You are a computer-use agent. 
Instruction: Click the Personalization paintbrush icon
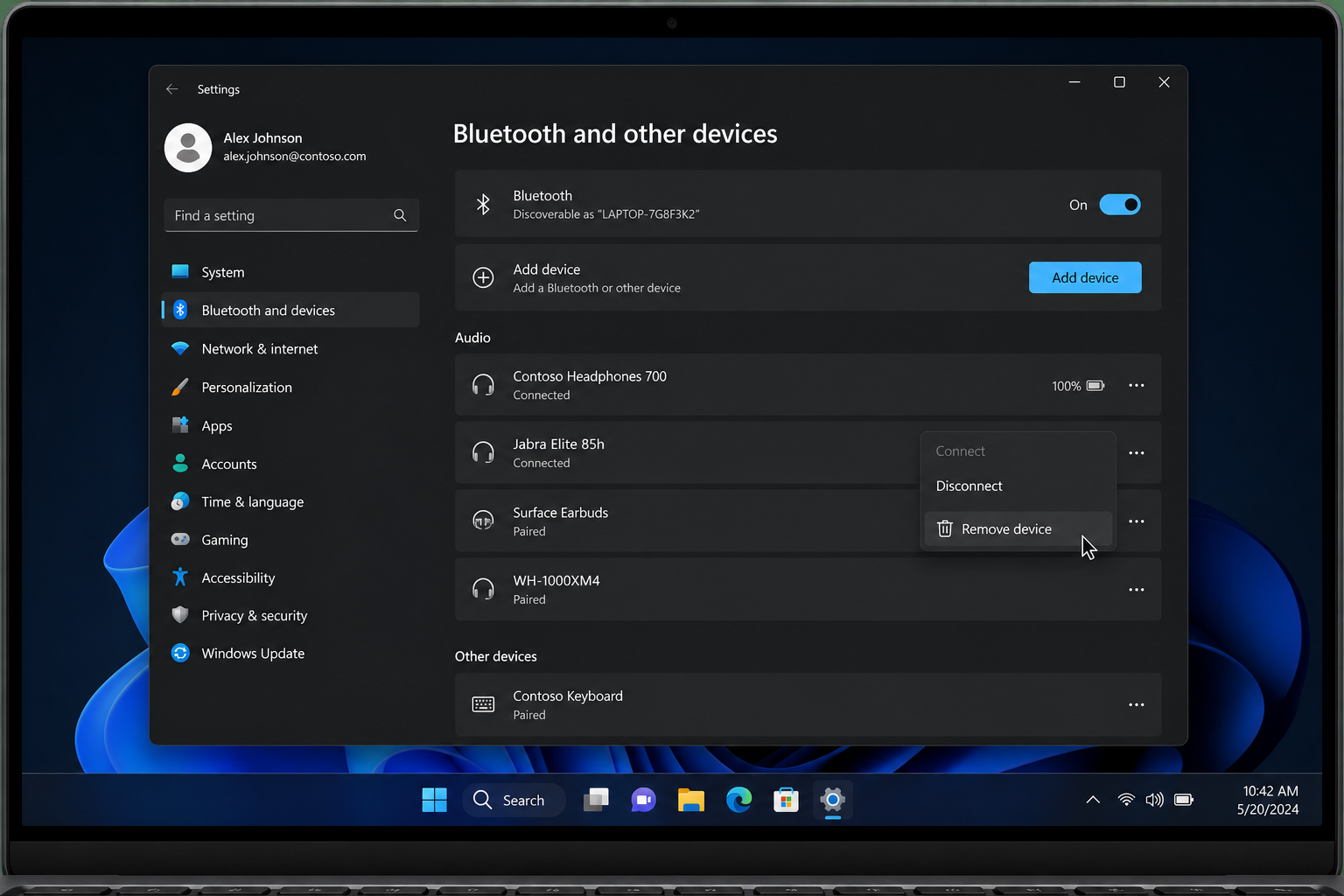[180, 387]
